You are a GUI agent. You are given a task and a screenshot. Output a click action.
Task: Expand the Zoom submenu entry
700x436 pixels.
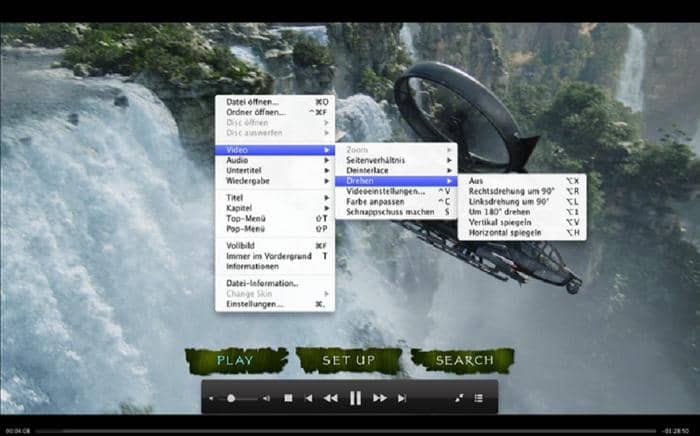396,150
